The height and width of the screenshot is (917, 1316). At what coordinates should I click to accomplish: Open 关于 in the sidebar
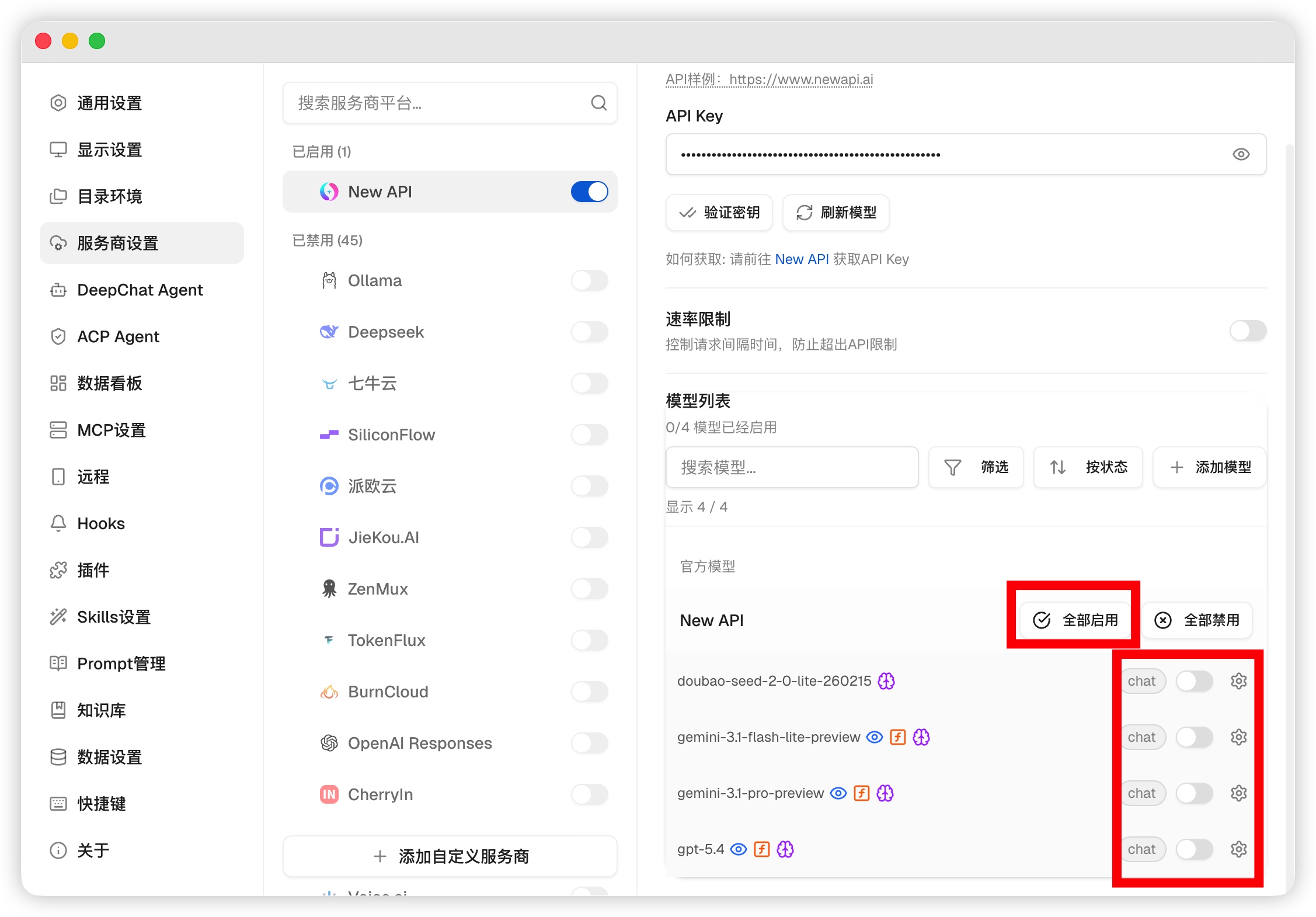pyautogui.click(x=142, y=850)
